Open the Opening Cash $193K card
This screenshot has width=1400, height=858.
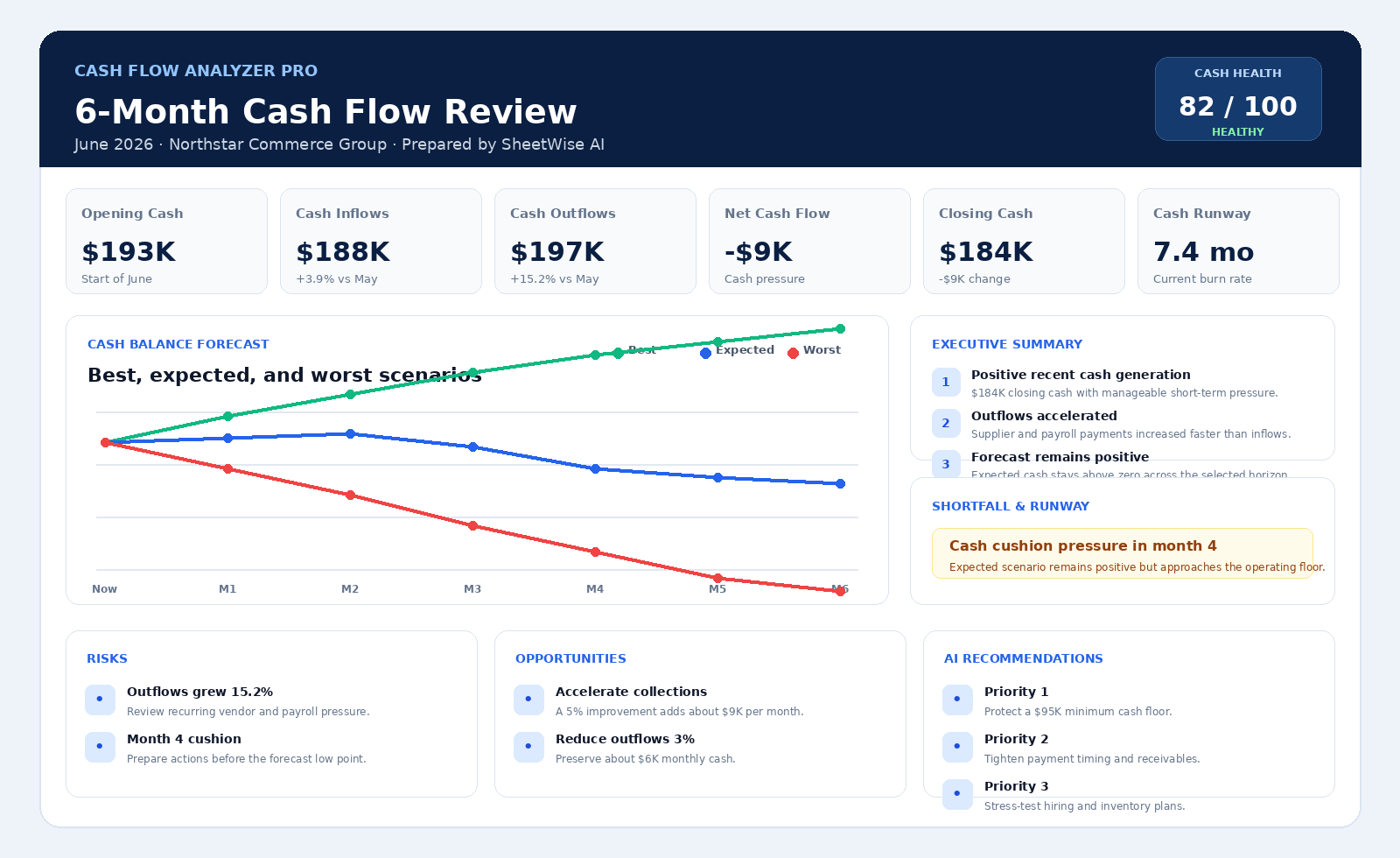tap(166, 242)
